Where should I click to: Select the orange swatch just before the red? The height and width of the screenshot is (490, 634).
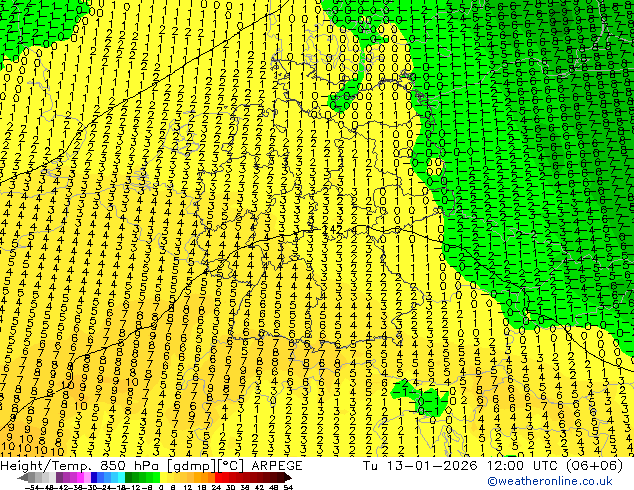(211, 478)
